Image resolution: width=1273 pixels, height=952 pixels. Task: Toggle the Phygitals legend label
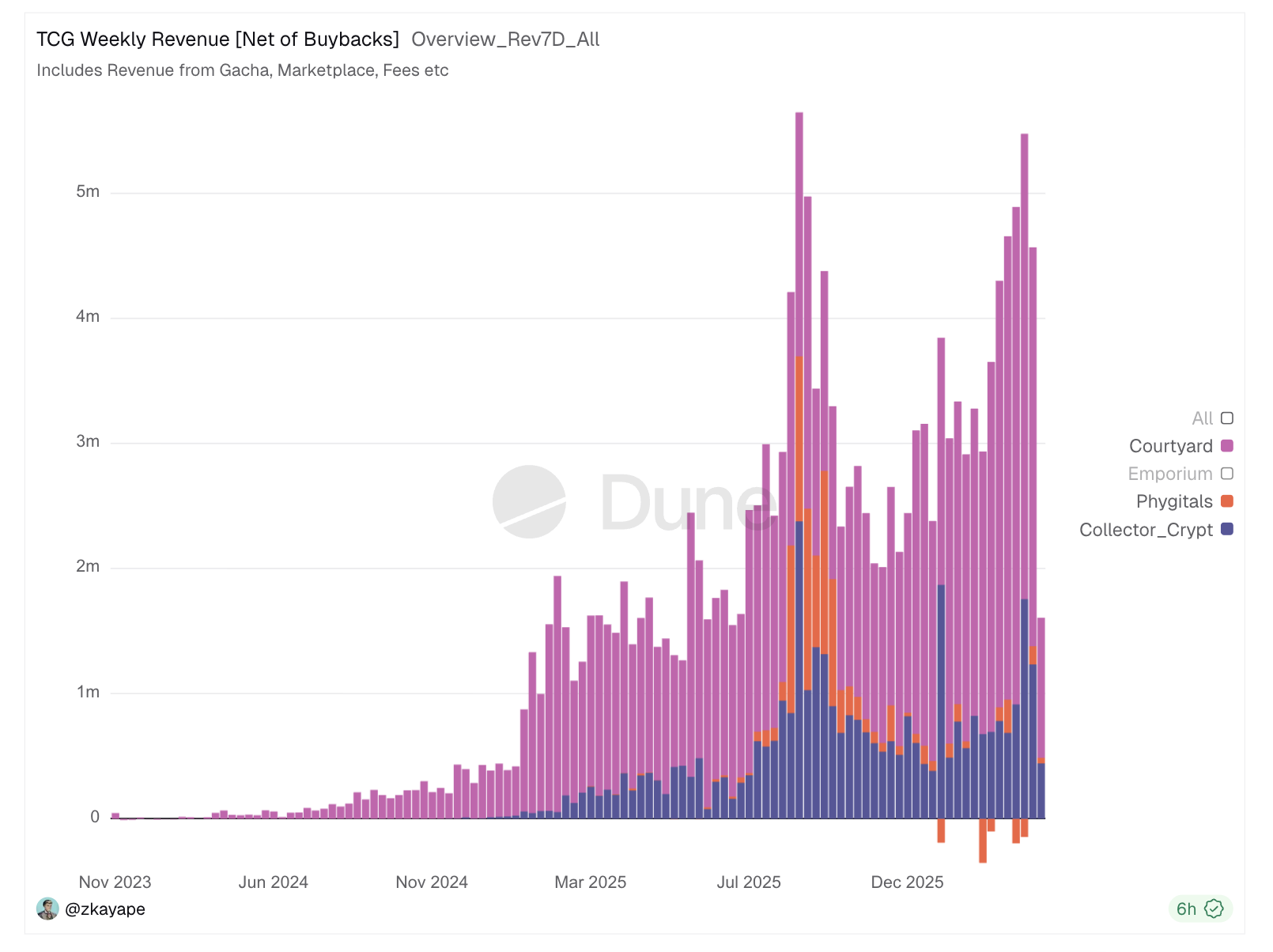click(x=1173, y=501)
